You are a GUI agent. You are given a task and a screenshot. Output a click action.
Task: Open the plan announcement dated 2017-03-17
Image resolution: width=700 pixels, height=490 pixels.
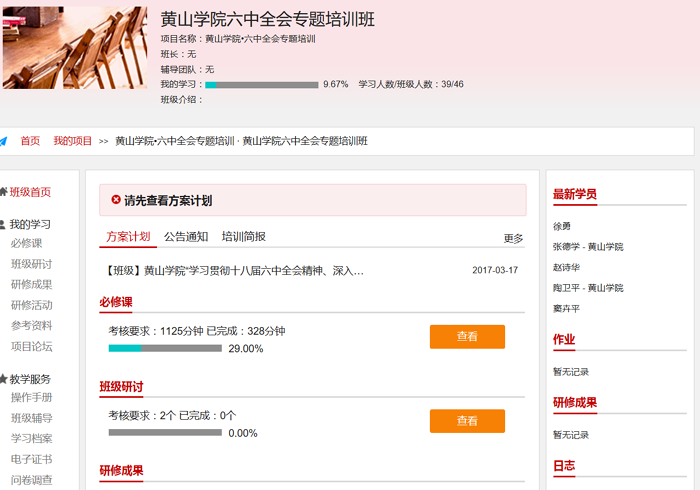tap(234, 270)
